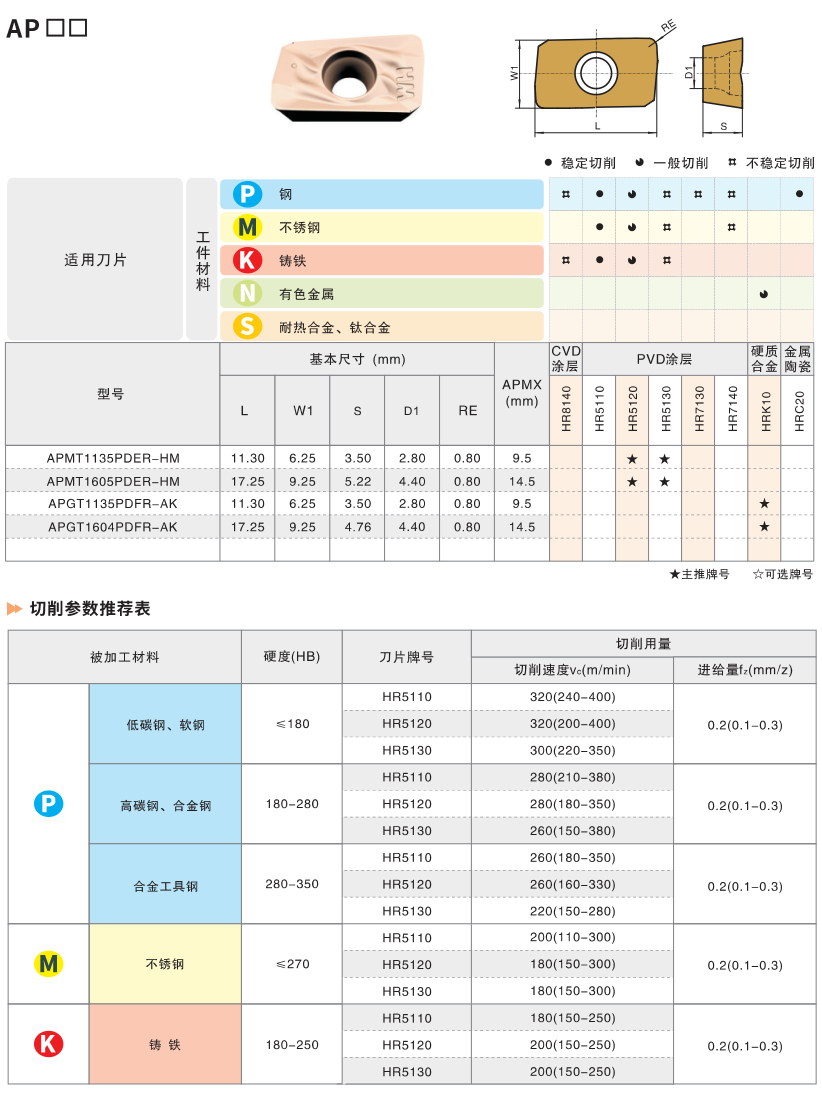
Task: Click the orange arrow beside 切削参数推荐表
Action: 14,609
